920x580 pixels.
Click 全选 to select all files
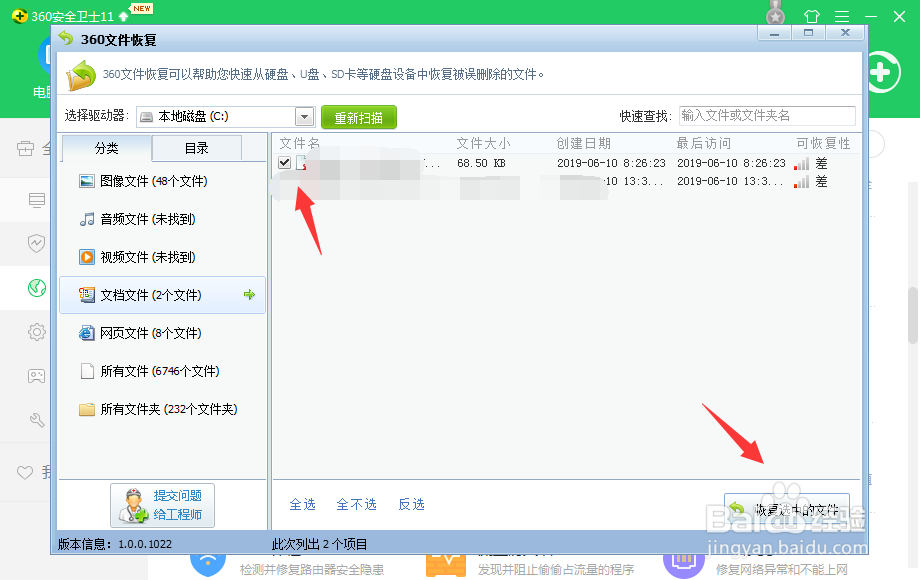[302, 505]
